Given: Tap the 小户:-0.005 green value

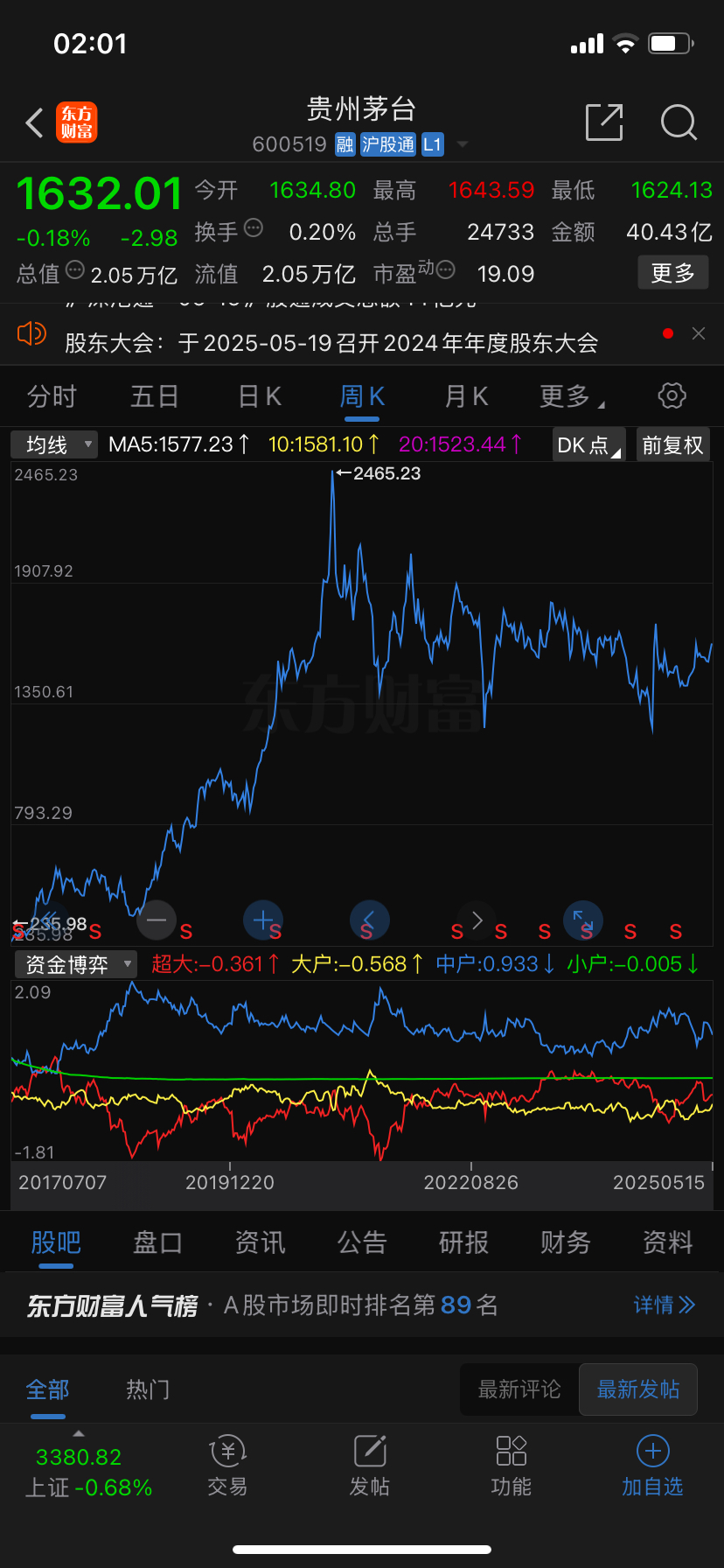Looking at the screenshot, I should pos(632,964).
